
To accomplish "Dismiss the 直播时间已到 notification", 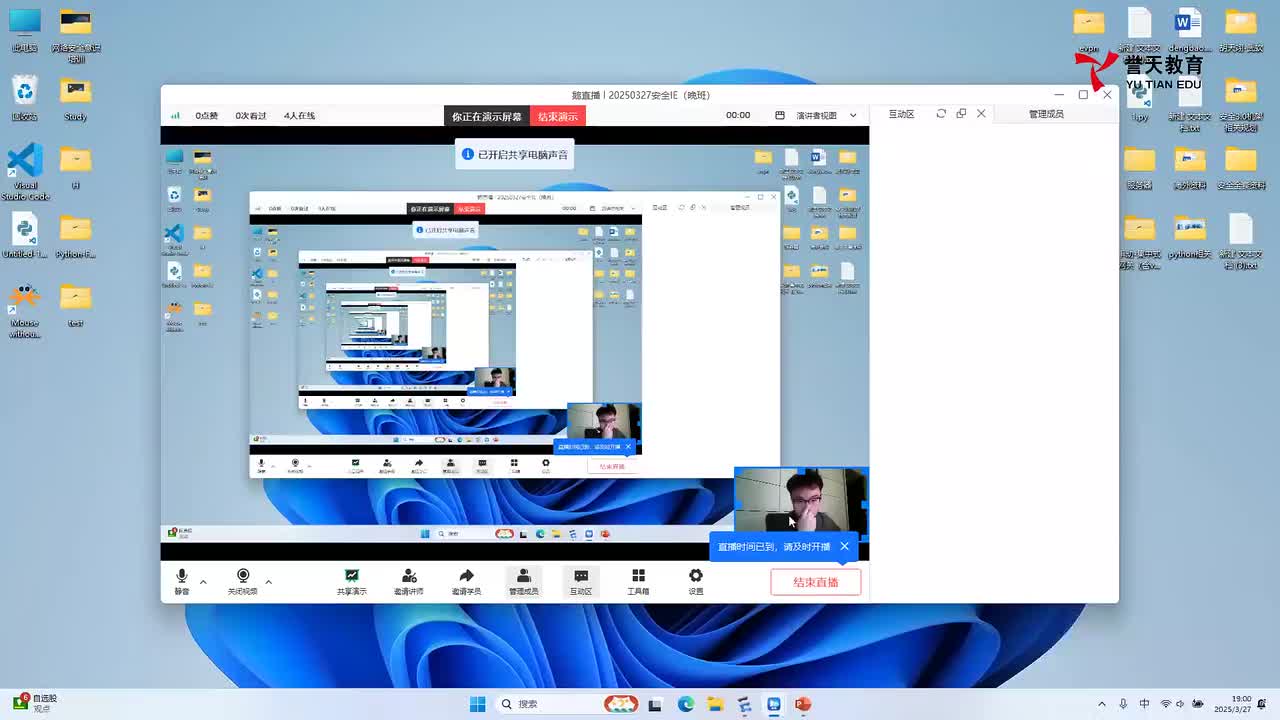I will (845, 546).
